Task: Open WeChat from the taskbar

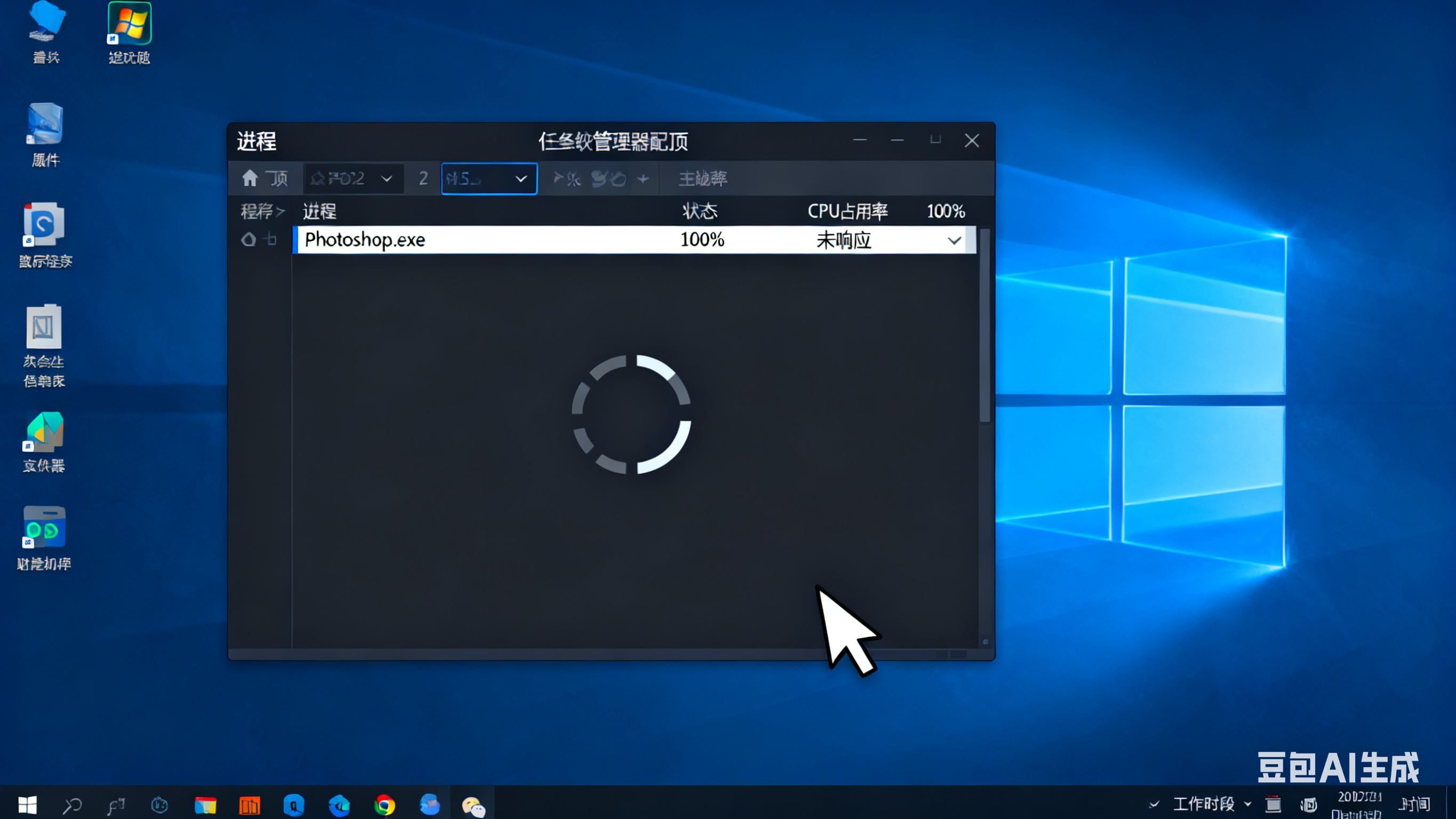Action: pos(473,806)
